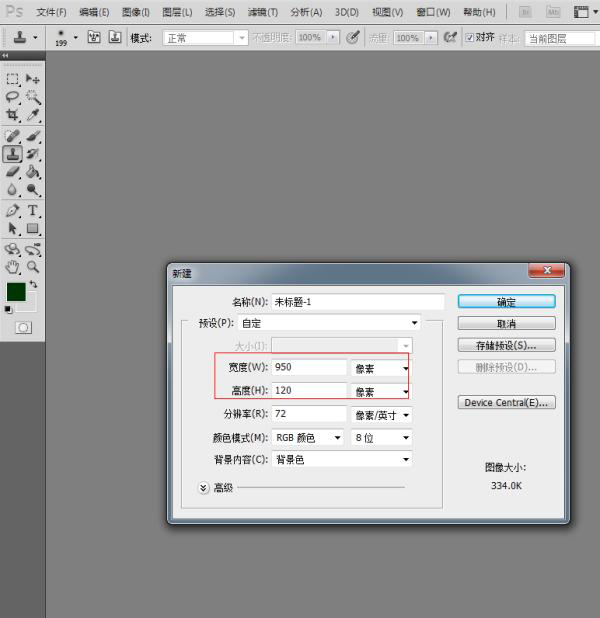Select the Eyedropper tool

coord(33,115)
